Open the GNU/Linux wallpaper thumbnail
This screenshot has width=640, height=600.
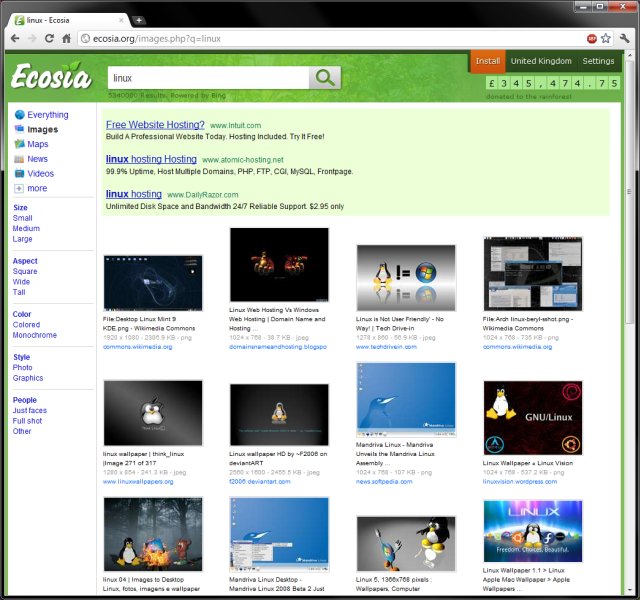tap(533, 418)
